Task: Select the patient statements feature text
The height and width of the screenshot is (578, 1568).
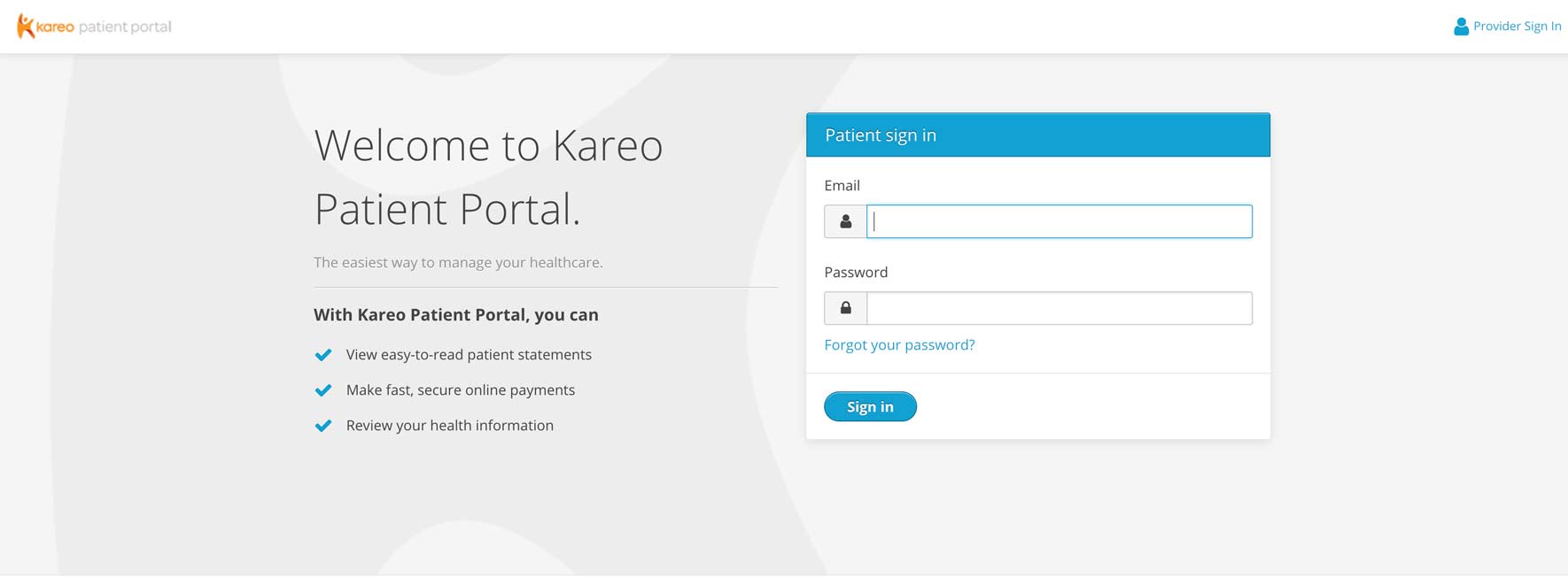Action: [x=468, y=354]
